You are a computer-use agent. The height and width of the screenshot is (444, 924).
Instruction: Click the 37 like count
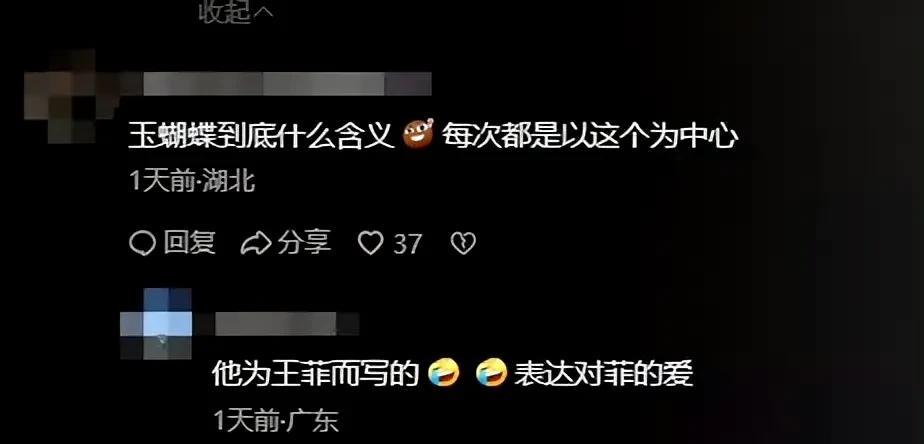pos(407,244)
